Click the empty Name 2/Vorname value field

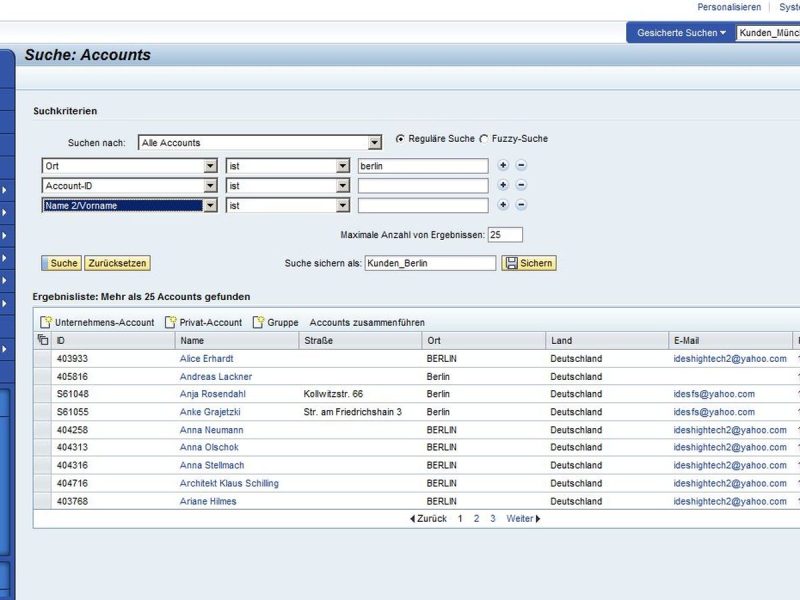click(423, 206)
